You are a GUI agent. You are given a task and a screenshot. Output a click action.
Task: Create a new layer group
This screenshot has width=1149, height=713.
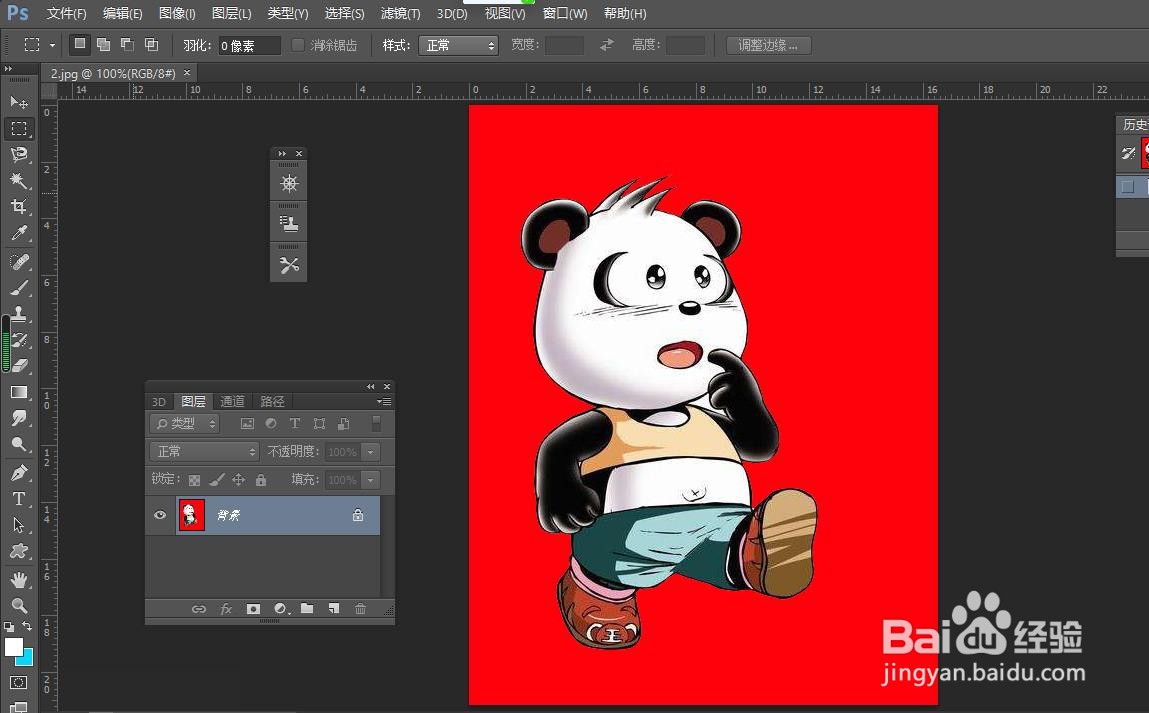coord(307,608)
